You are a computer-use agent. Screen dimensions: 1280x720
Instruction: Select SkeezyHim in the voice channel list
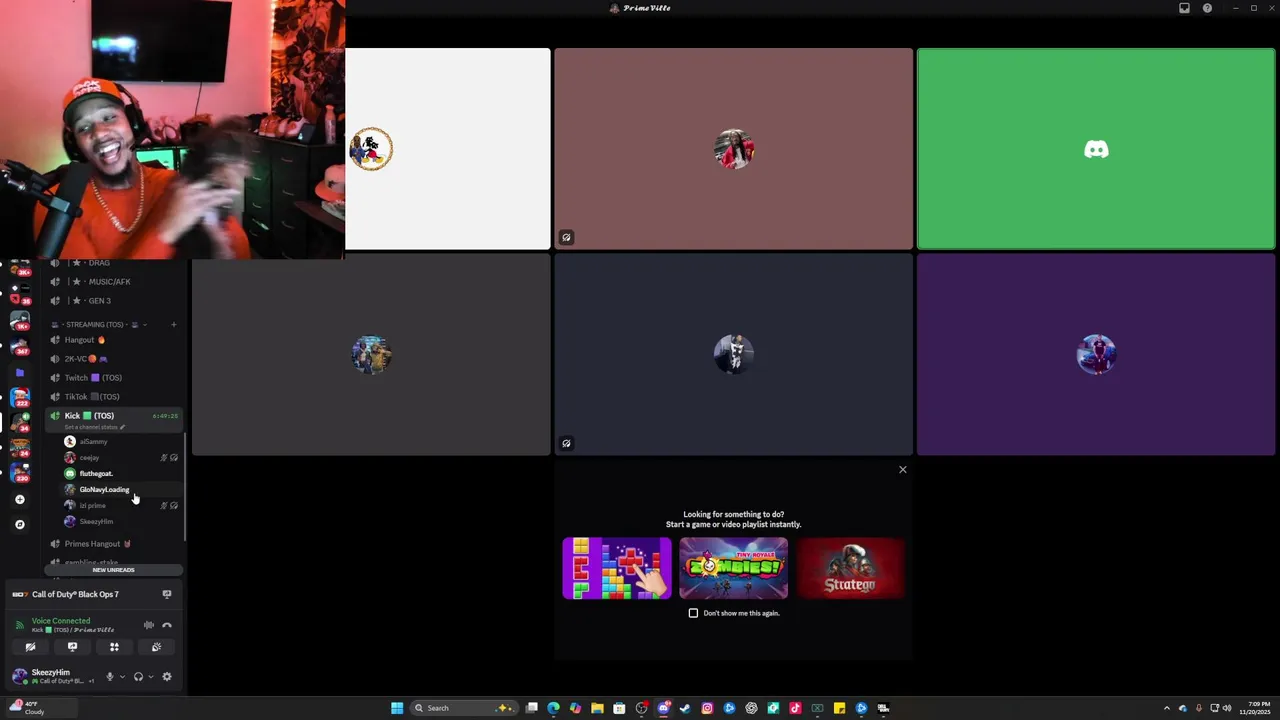click(121, 522)
